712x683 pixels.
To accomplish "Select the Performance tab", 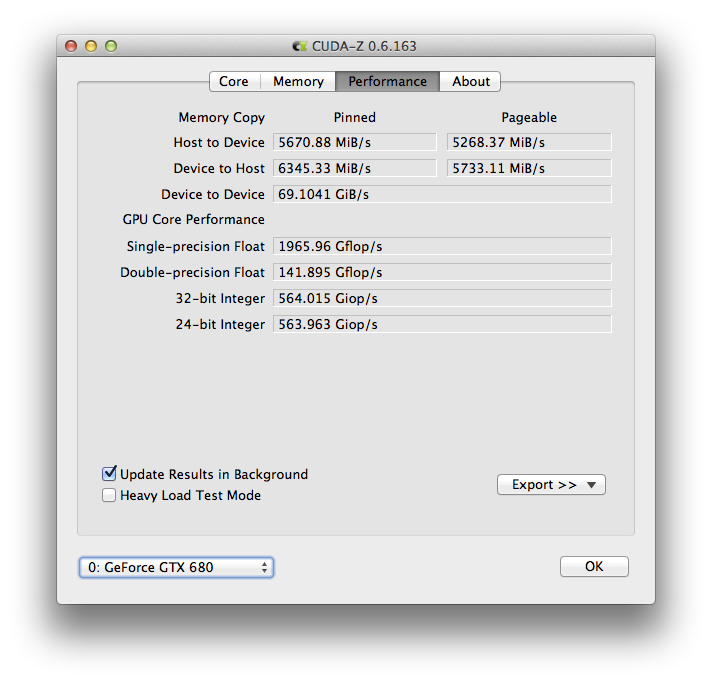I will coord(387,81).
